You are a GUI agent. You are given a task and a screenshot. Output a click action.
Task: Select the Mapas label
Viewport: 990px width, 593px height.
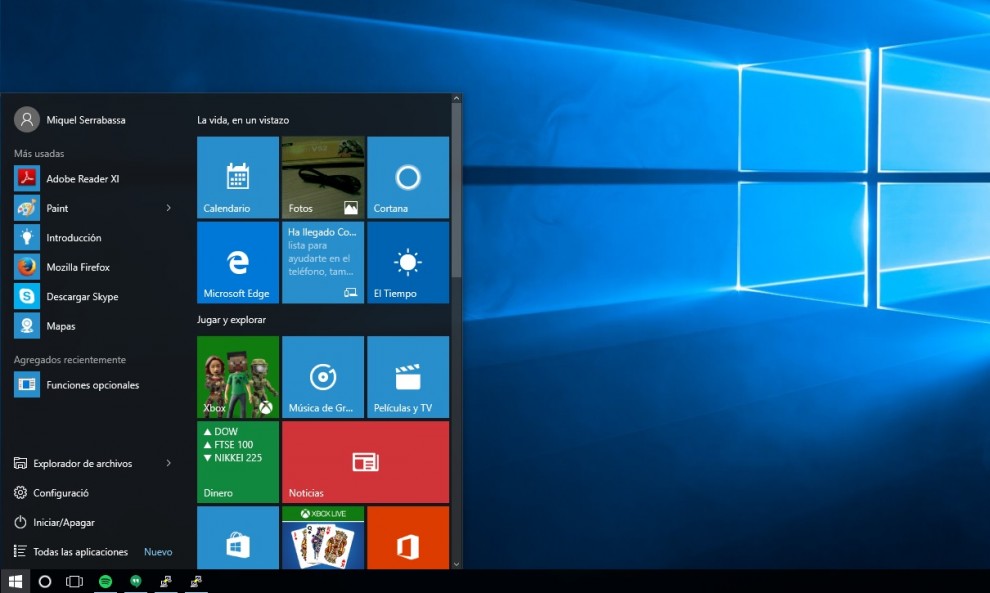pyautogui.click(x=61, y=326)
